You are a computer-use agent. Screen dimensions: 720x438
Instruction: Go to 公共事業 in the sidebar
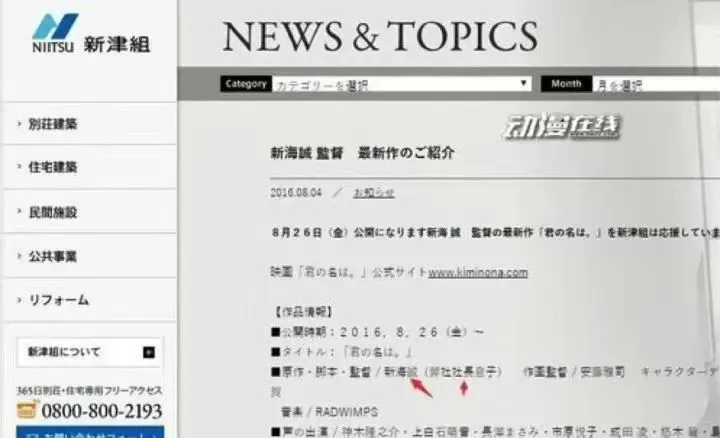[54, 256]
